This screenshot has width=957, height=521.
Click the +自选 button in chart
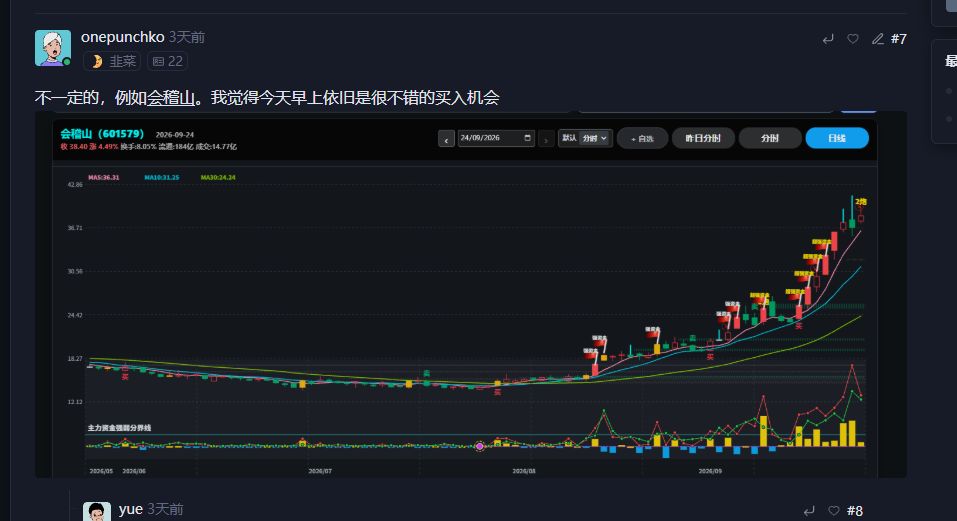pos(642,138)
